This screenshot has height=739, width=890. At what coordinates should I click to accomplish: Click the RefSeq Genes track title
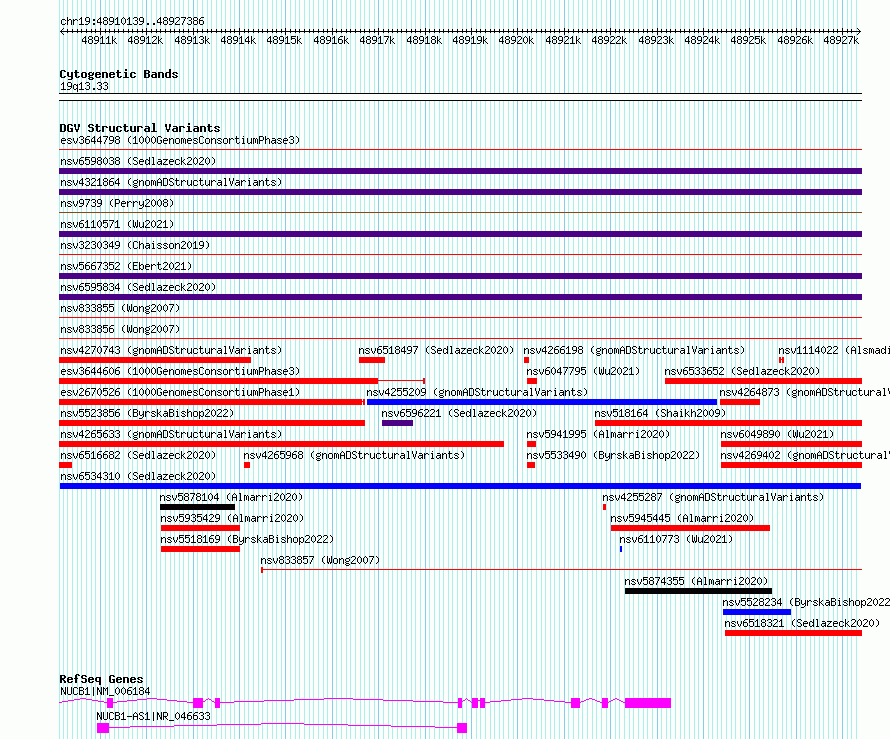coord(101,679)
